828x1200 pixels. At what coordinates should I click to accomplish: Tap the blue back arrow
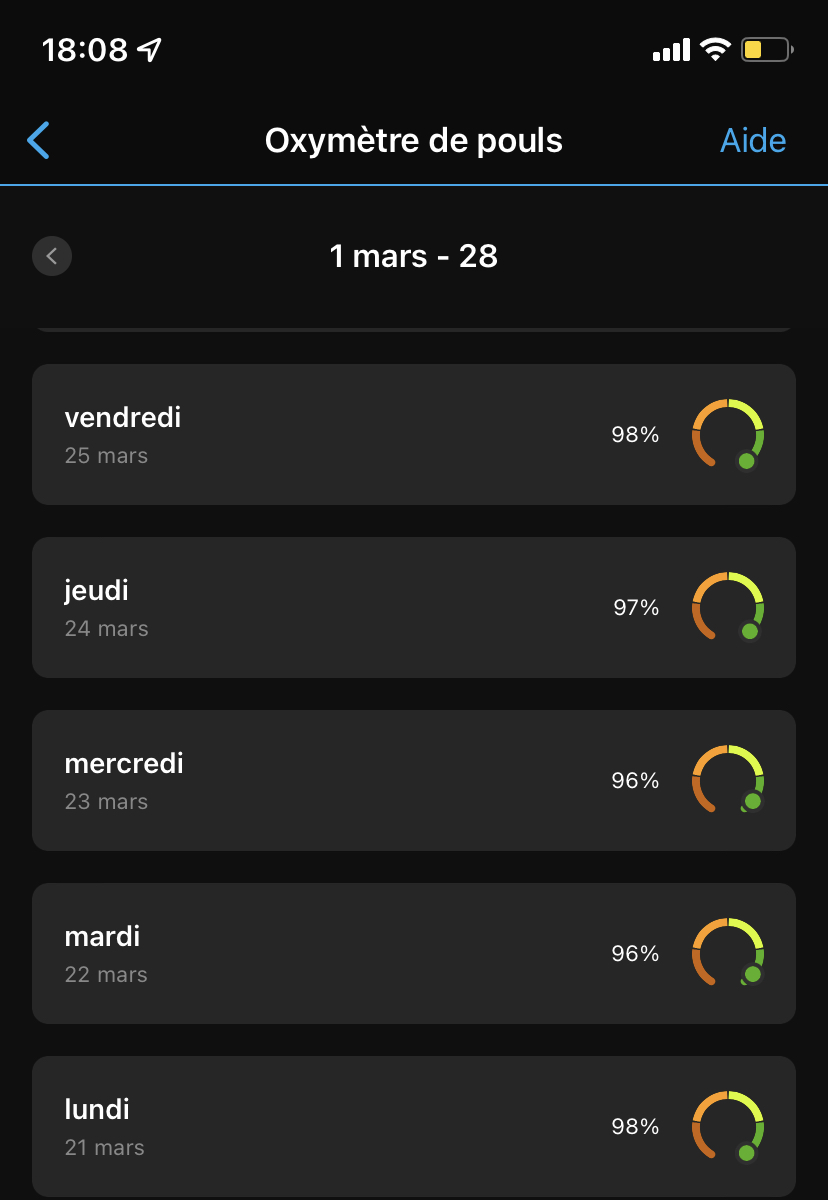coord(38,141)
